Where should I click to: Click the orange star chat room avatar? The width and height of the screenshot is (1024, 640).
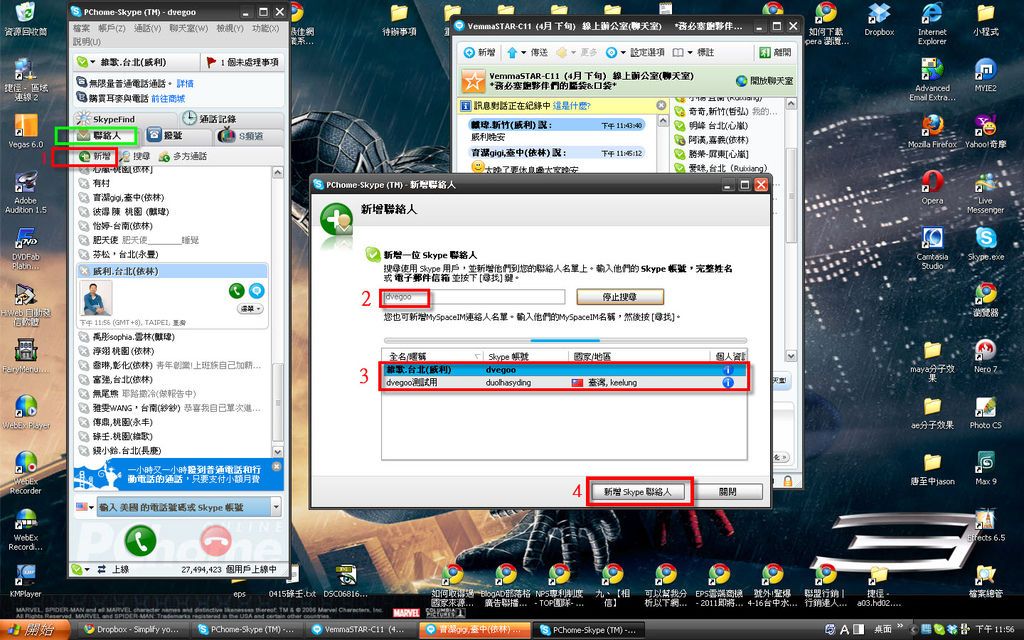click(473, 81)
